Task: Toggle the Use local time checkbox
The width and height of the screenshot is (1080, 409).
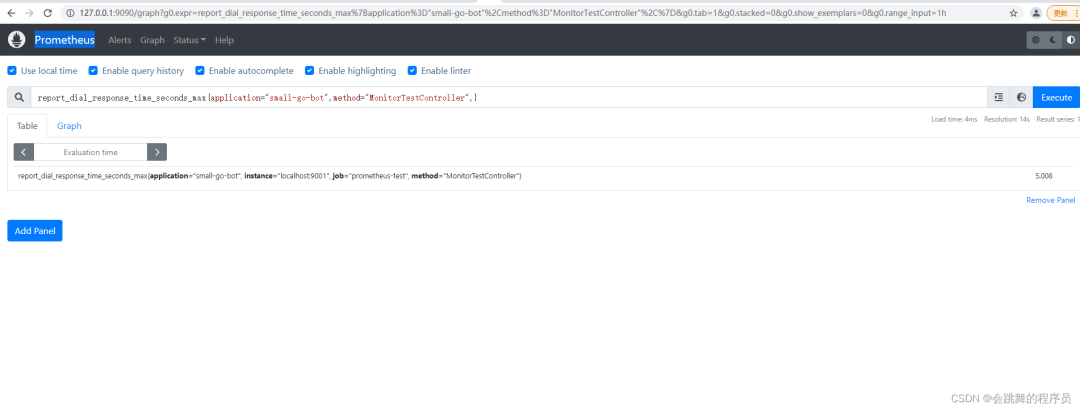Action: point(12,70)
